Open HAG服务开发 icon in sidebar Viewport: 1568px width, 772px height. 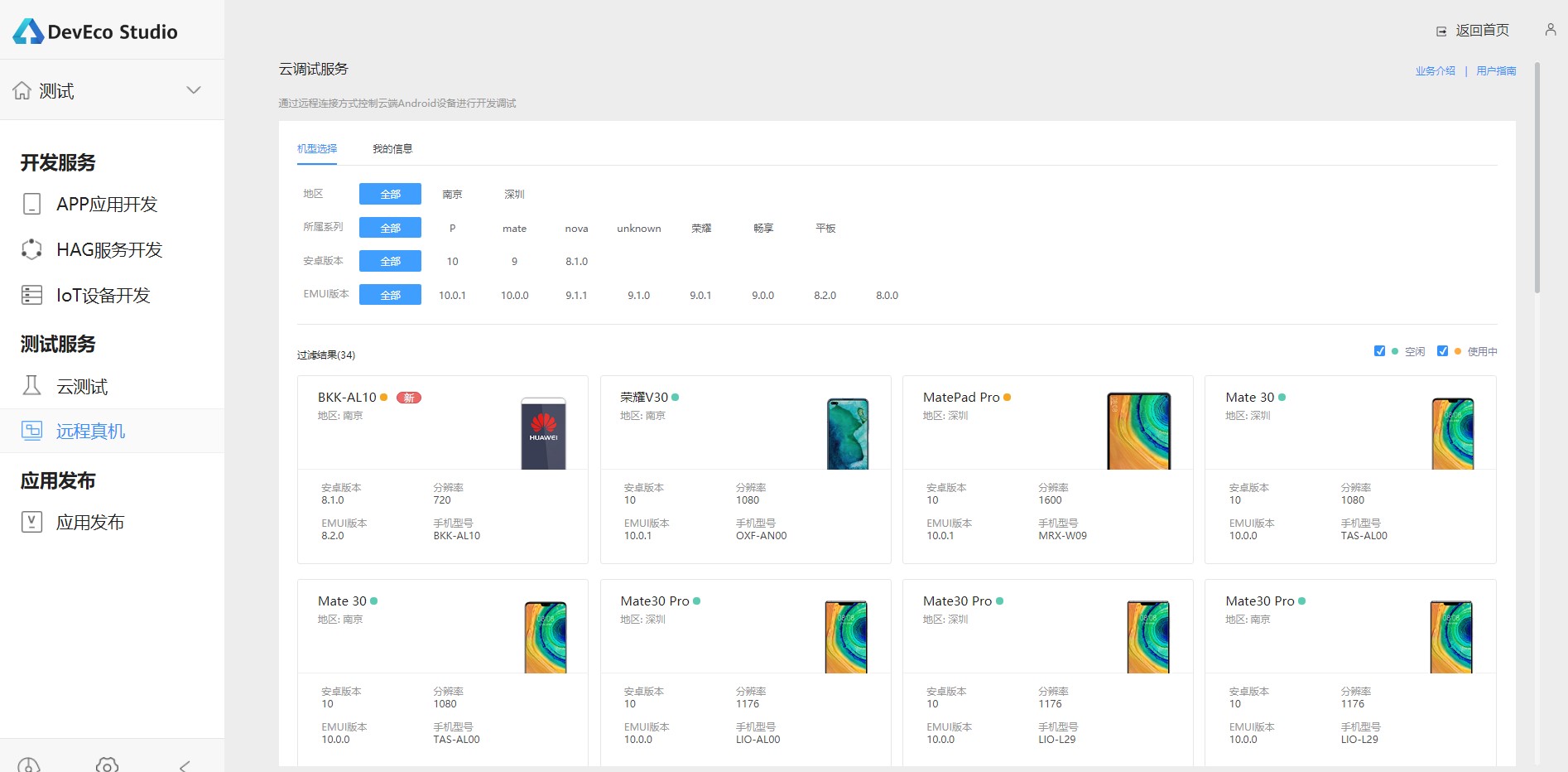pos(31,249)
